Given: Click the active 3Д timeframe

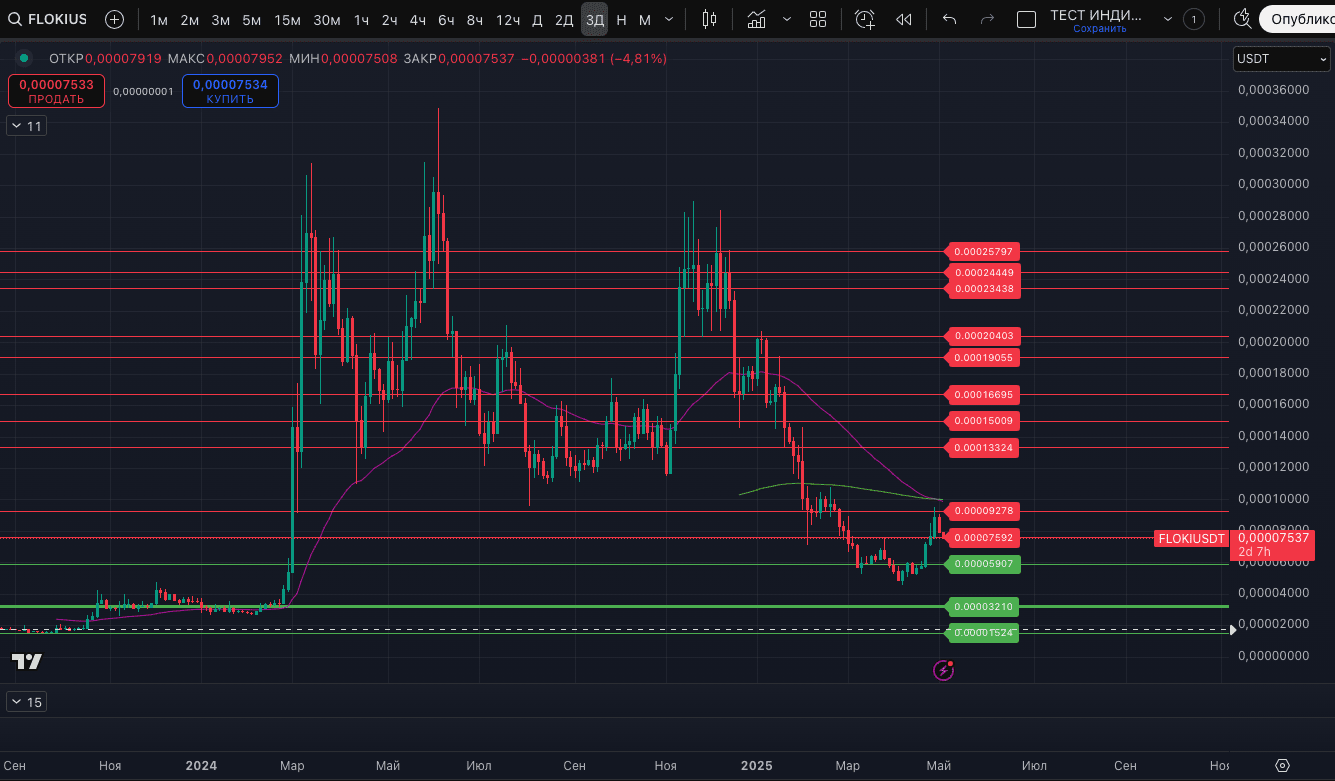Looking at the screenshot, I should point(595,19).
